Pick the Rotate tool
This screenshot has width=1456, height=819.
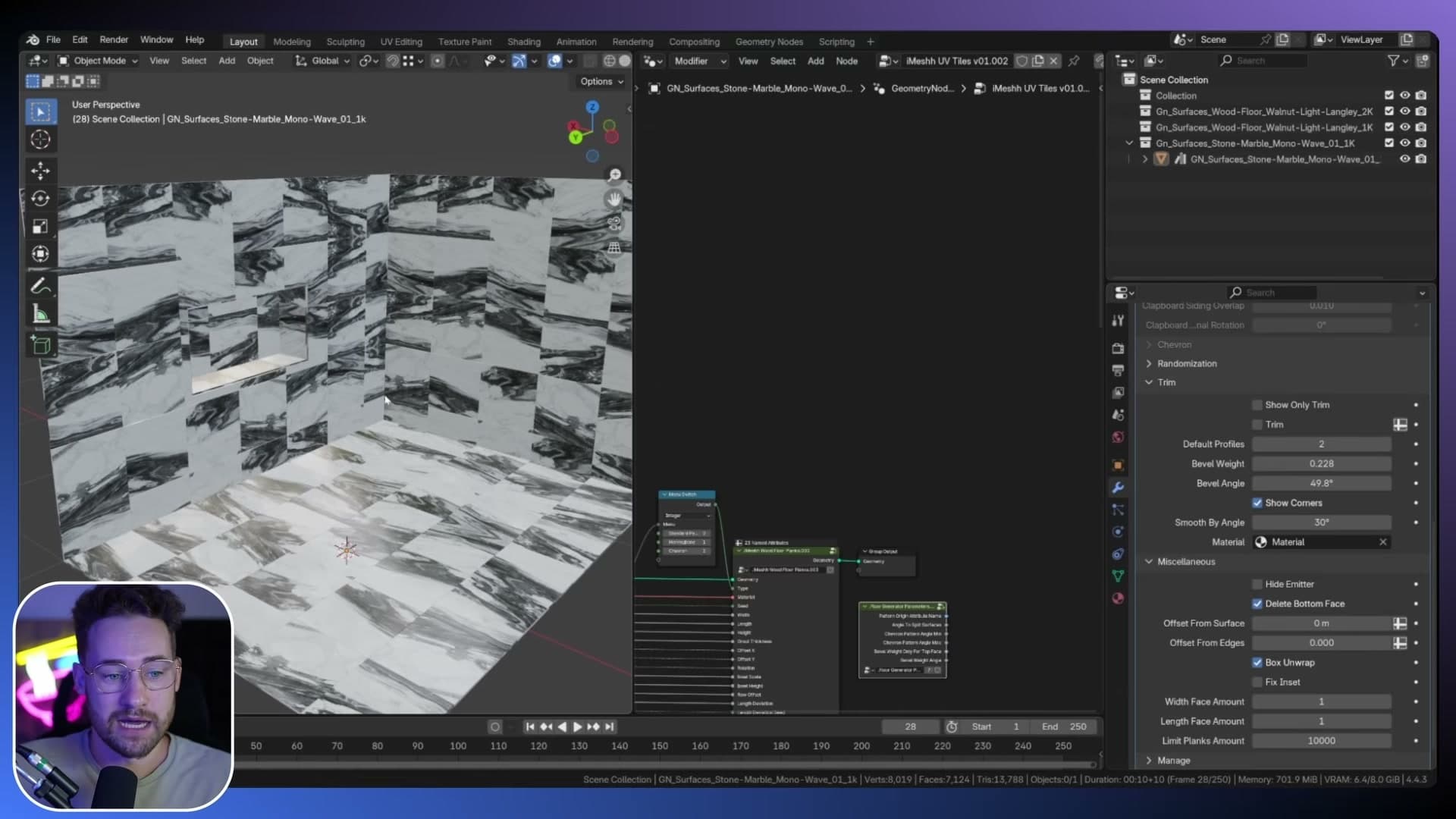40,199
